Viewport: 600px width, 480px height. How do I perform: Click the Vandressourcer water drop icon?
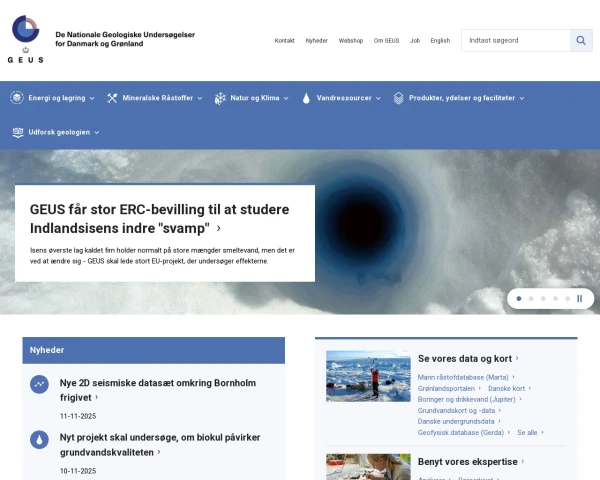tap(306, 98)
